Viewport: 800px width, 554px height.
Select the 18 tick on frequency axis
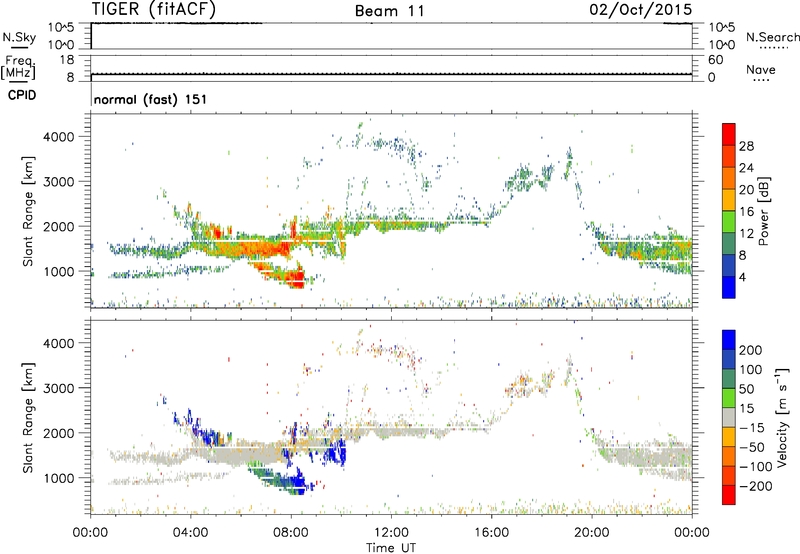(67, 60)
